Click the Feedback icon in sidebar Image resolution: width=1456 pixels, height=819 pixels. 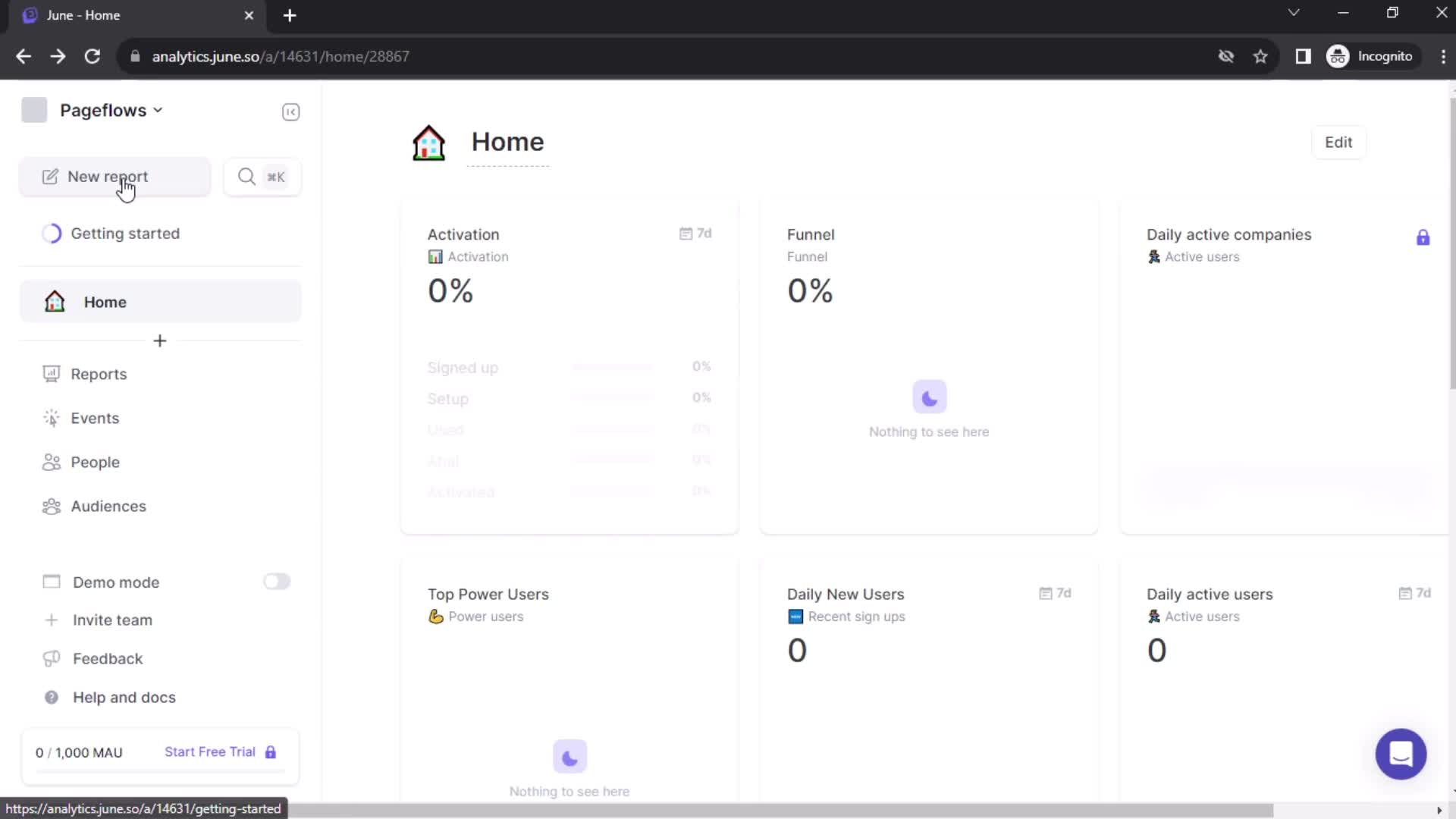tap(51, 659)
